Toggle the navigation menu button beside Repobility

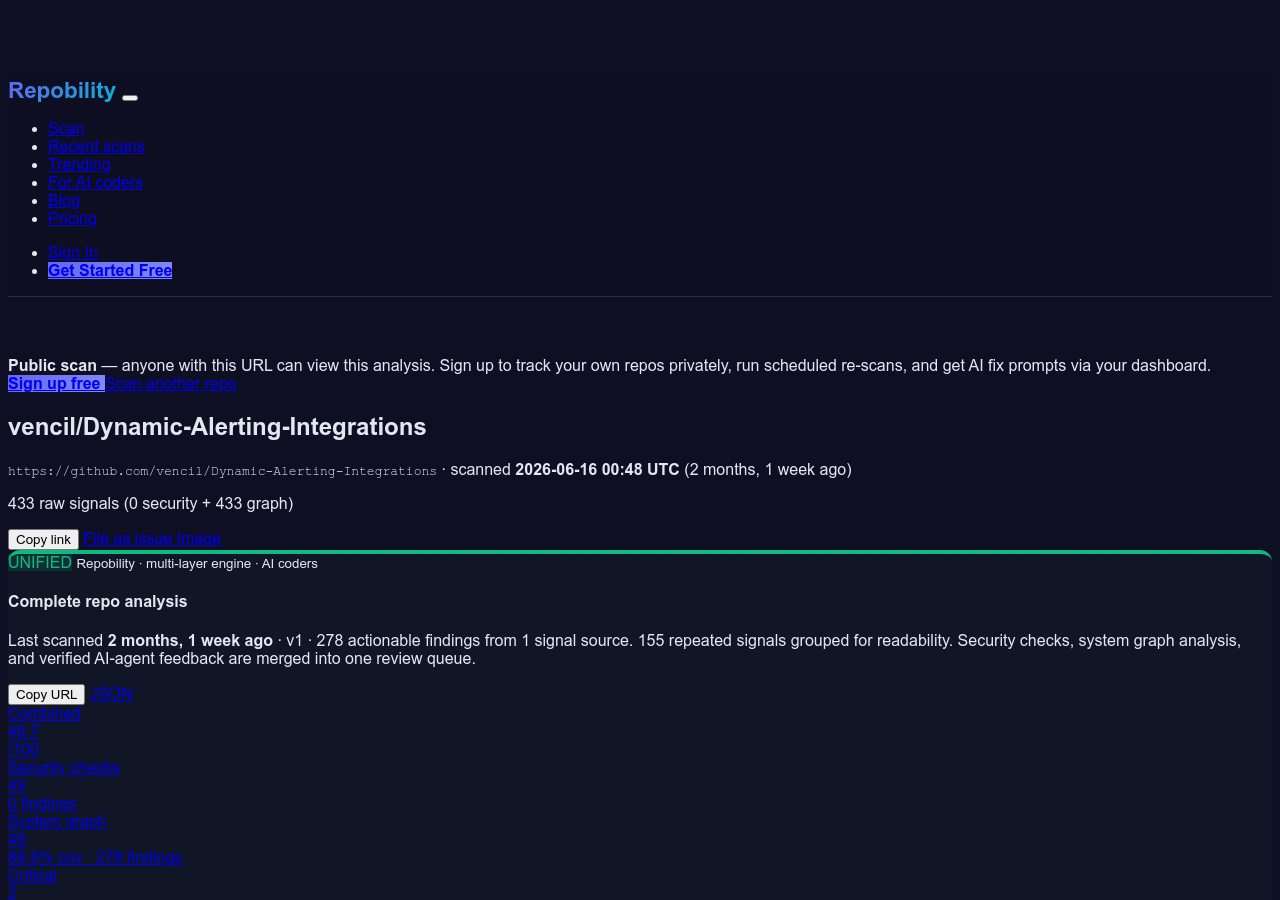pos(130,97)
